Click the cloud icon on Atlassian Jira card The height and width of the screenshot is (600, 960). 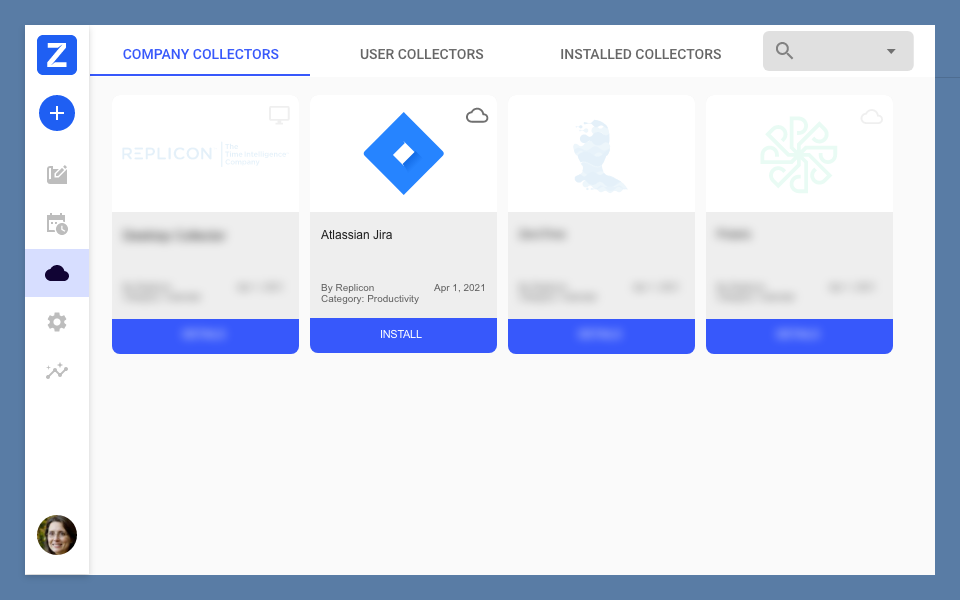477,116
